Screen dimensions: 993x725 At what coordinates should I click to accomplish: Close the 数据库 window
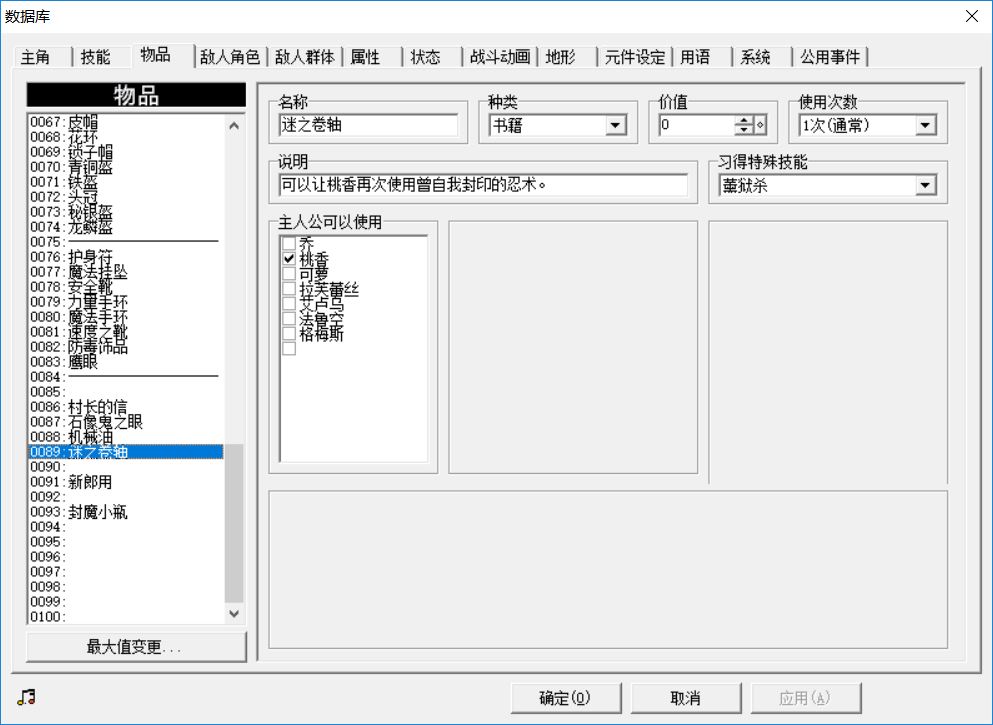point(971,16)
